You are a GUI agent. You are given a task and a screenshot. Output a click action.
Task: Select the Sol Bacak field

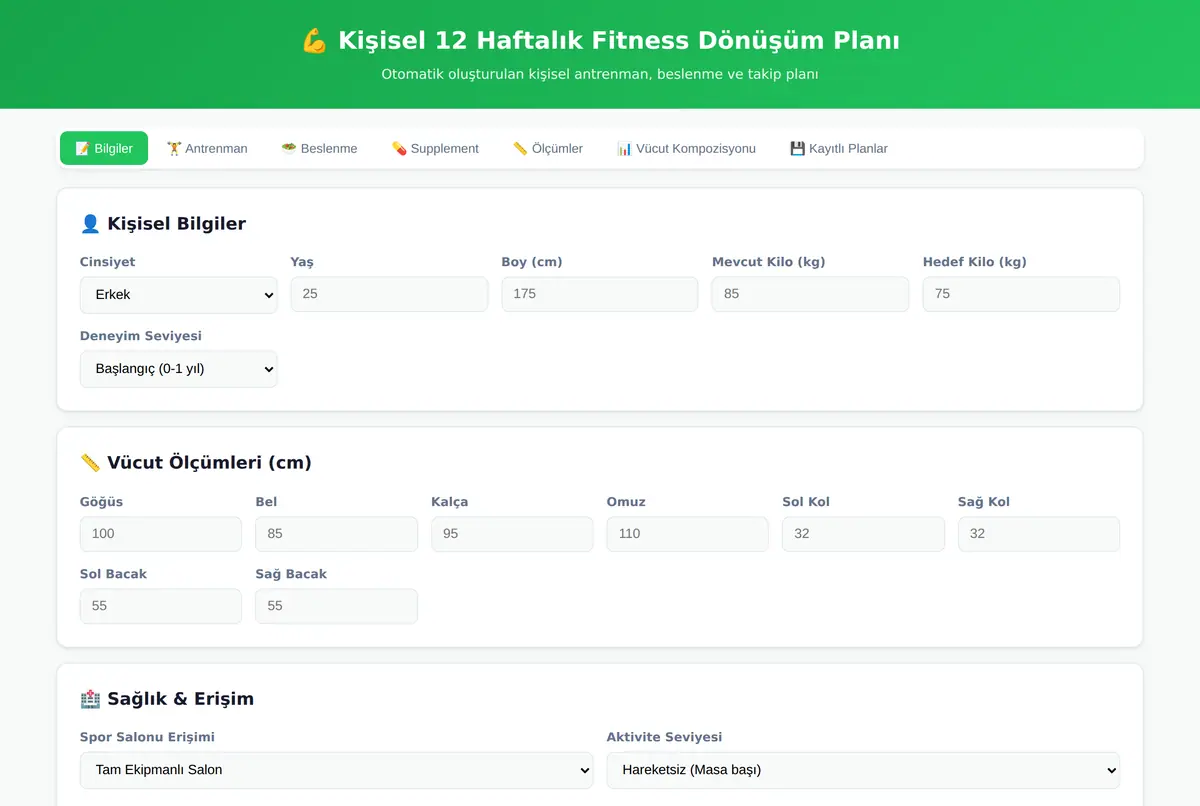tap(161, 606)
